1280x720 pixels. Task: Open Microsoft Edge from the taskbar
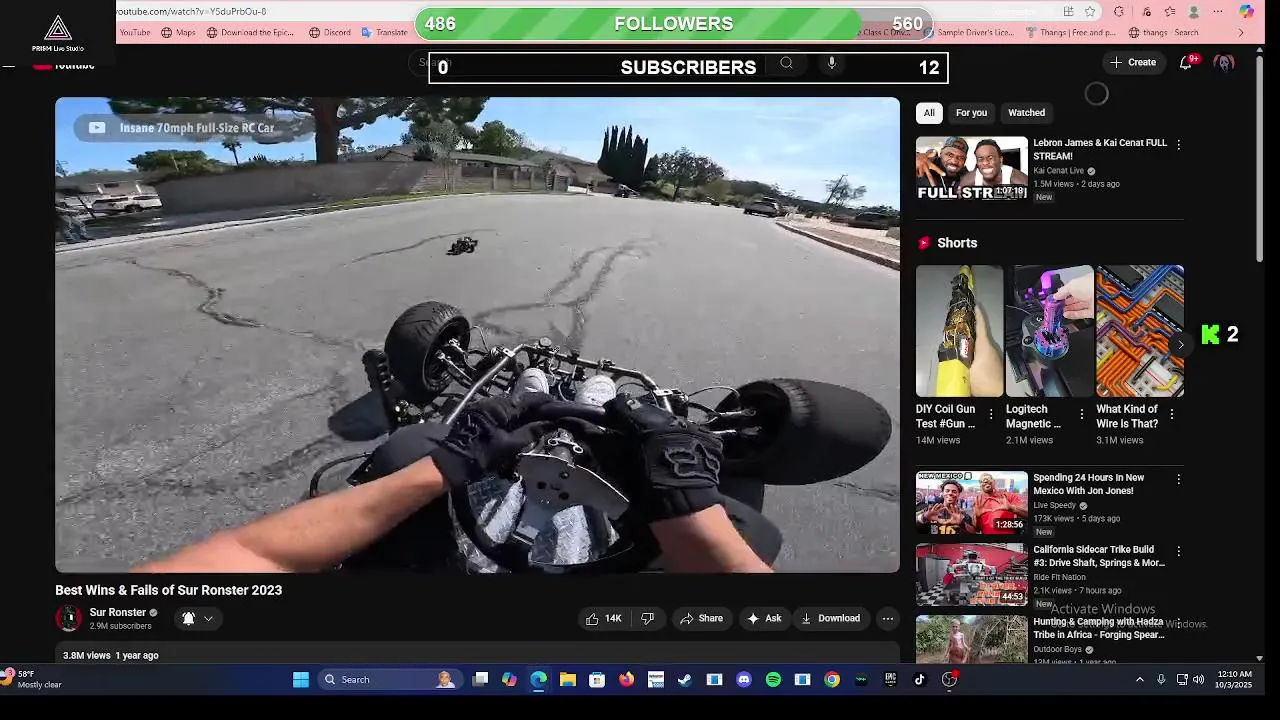(x=539, y=680)
